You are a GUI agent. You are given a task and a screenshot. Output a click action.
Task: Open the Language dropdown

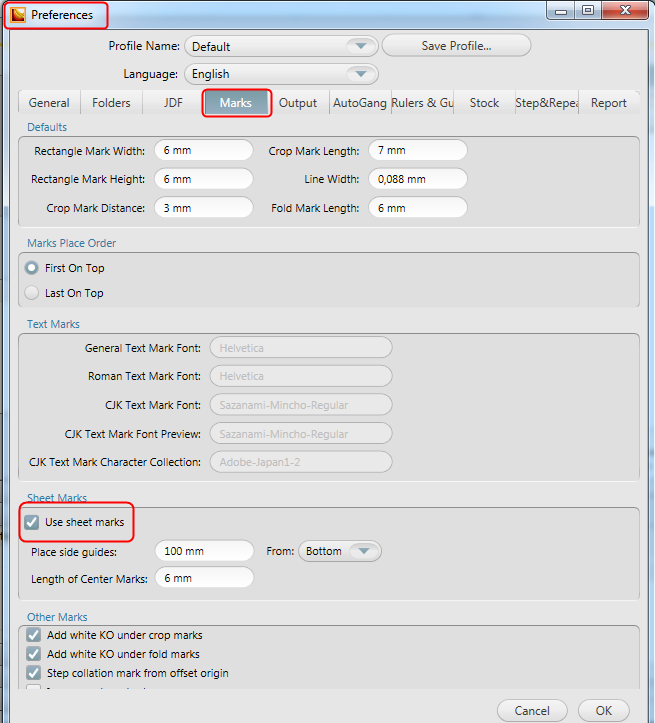click(281, 74)
